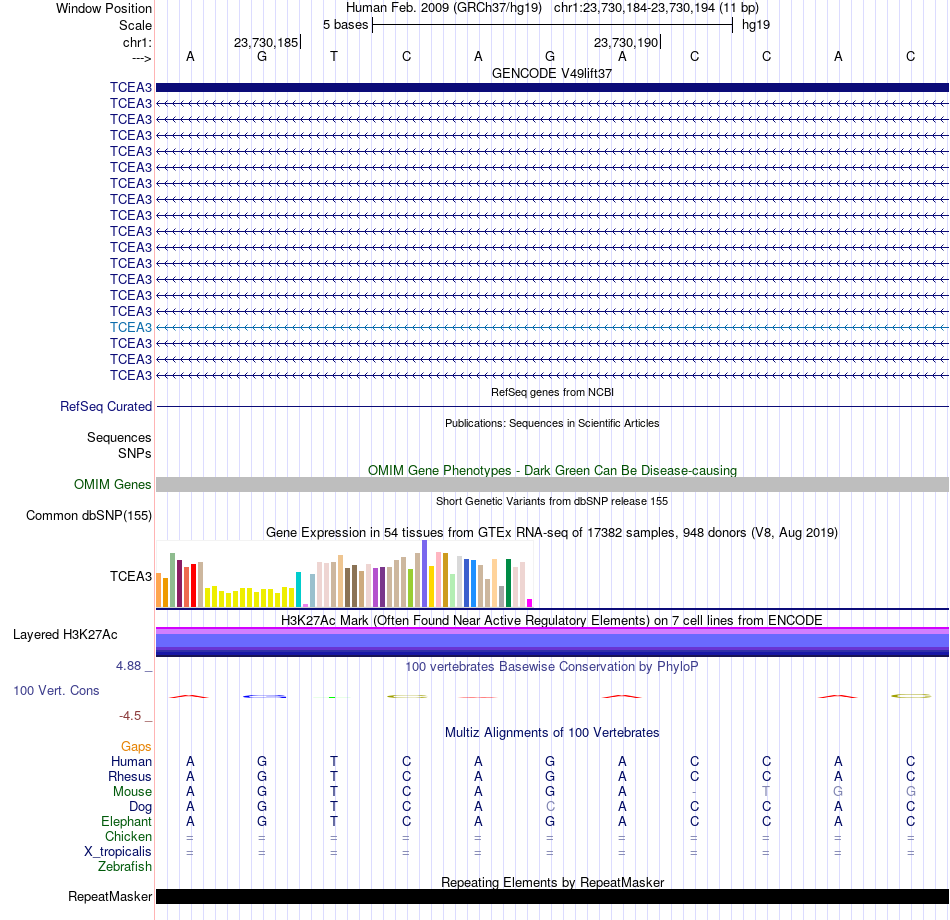
Task: Click the blue PhyloP bar under G
Action: 264,696
